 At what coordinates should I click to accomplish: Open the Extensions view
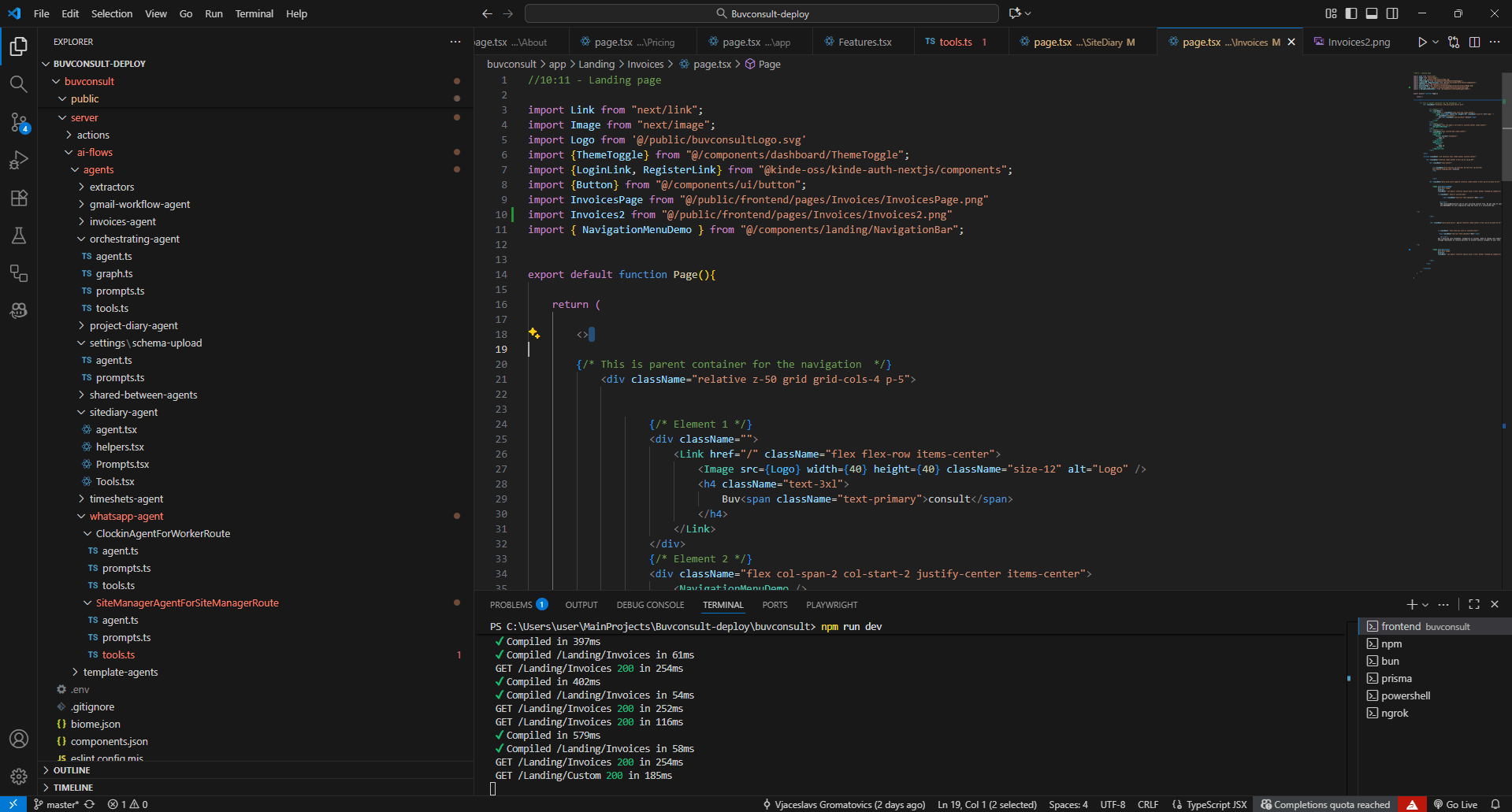tap(19, 198)
